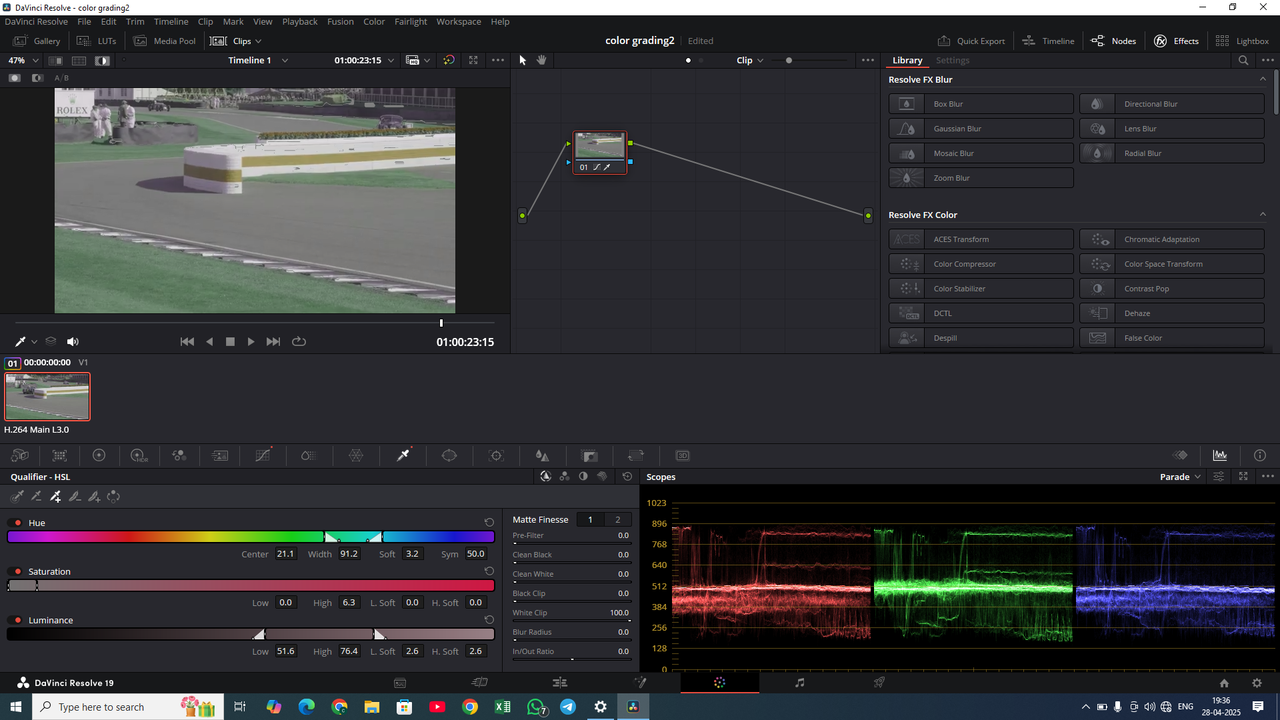The height and width of the screenshot is (720, 1280).
Task: Disable the Saturation qualifier channel
Action: 16,571
